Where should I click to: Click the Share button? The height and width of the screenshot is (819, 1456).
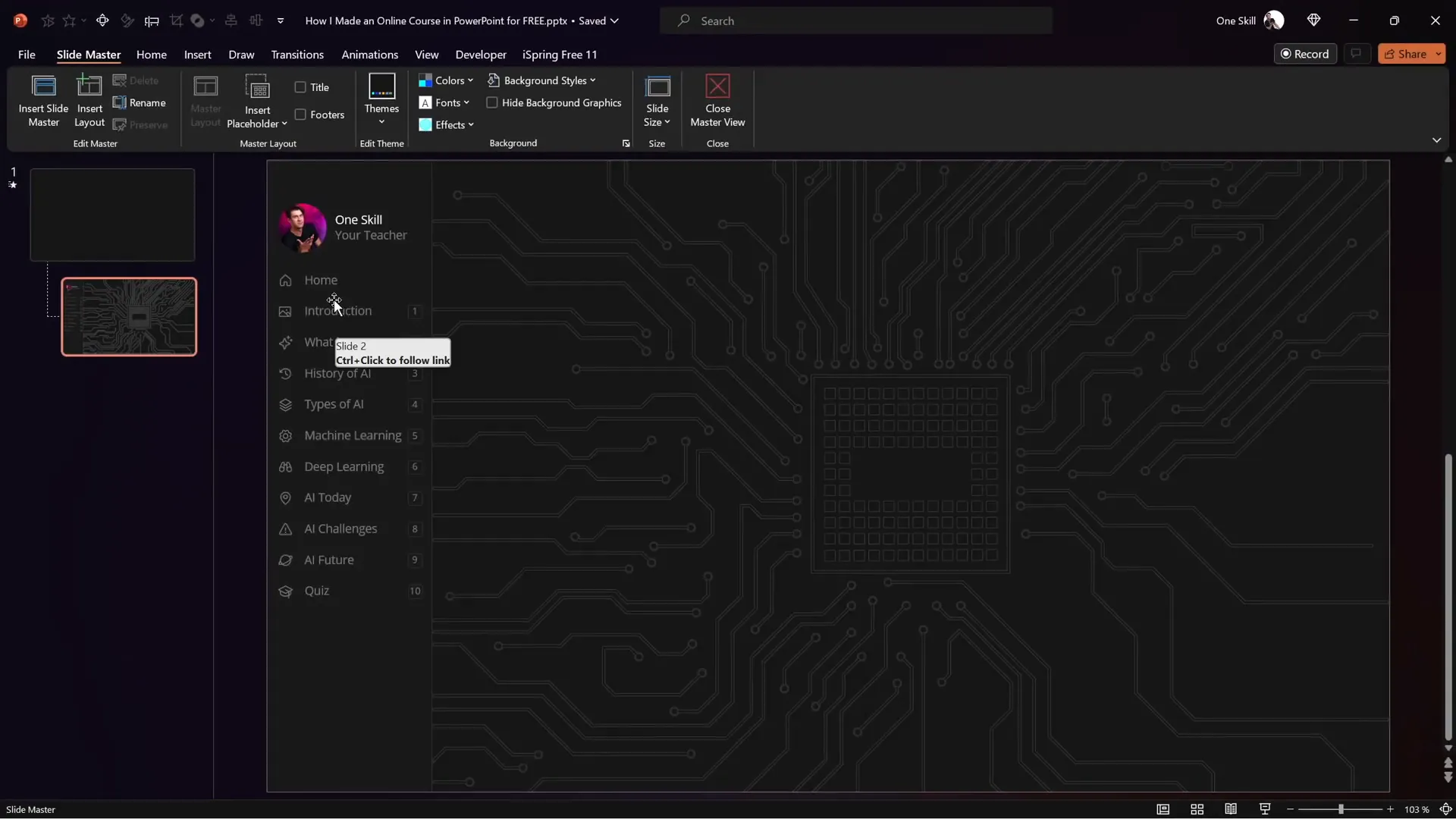1404,54
